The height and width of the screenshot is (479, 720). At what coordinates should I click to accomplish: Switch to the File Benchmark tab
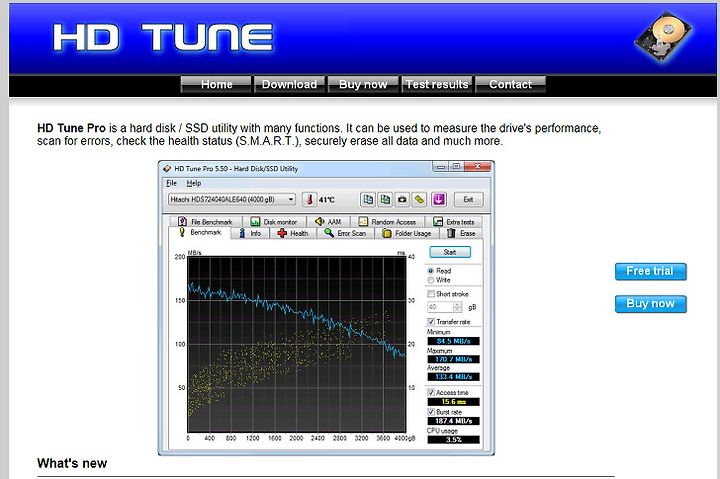click(205, 221)
